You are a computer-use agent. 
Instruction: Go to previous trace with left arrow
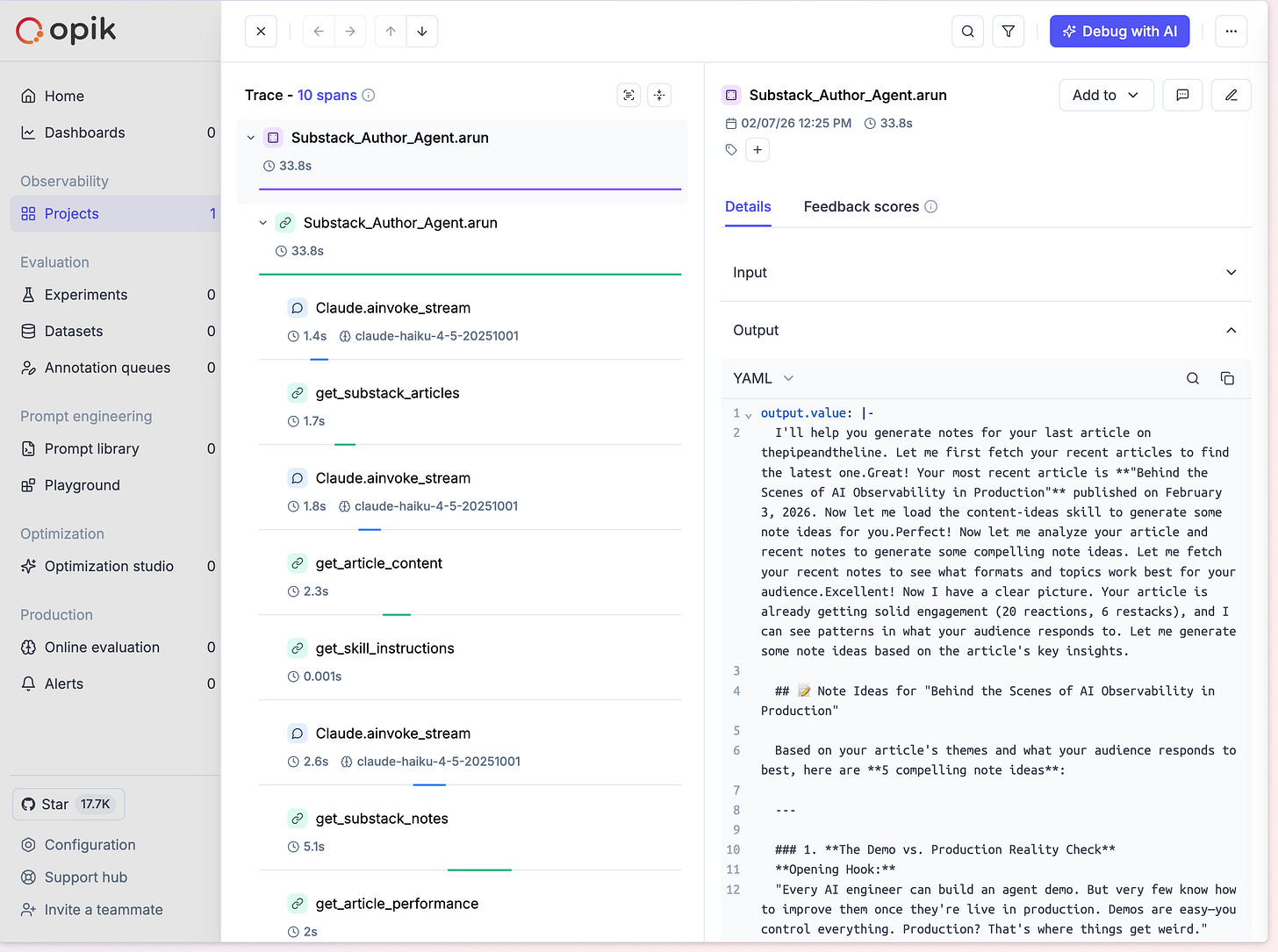319,32
